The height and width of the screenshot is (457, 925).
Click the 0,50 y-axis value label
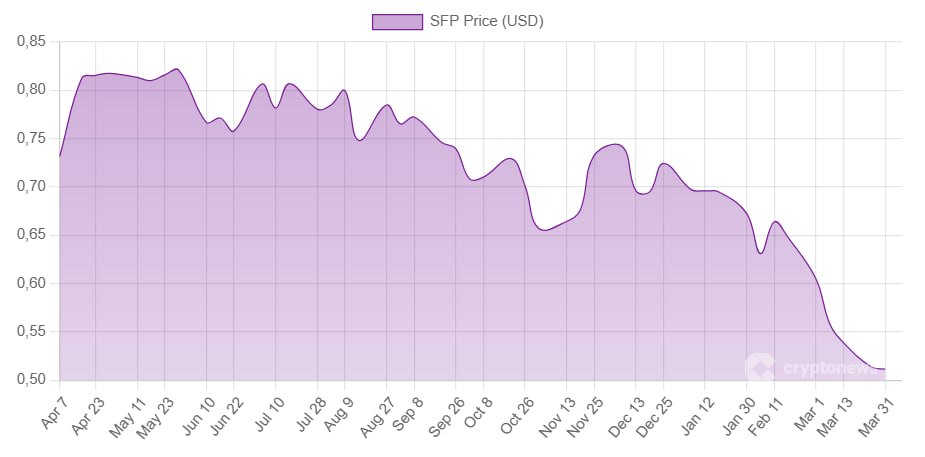tap(31, 380)
